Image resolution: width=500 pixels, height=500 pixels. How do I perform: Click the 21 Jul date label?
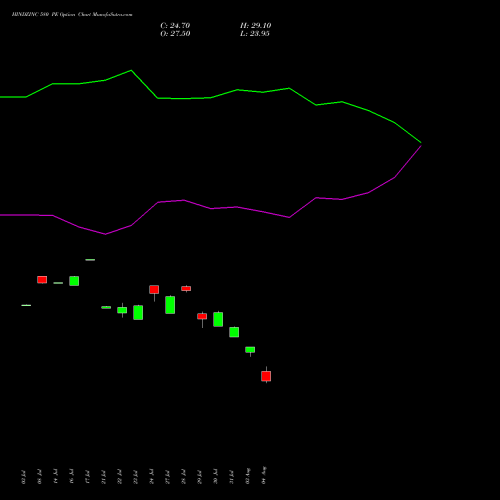104,477
